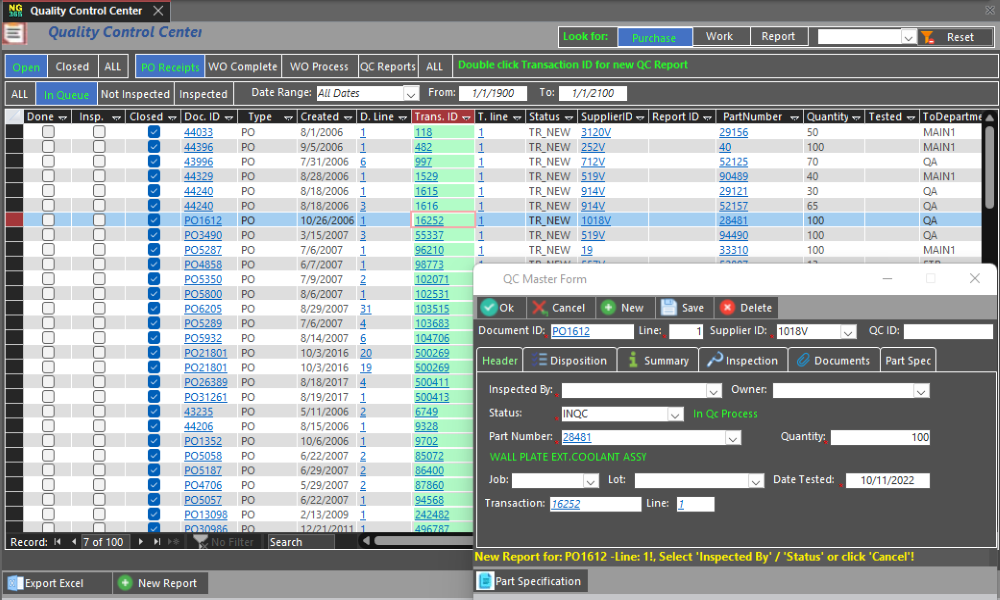
Task: Toggle Insp. checkbox for PO1612 row
Action: pyautogui.click(x=99, y=220)
